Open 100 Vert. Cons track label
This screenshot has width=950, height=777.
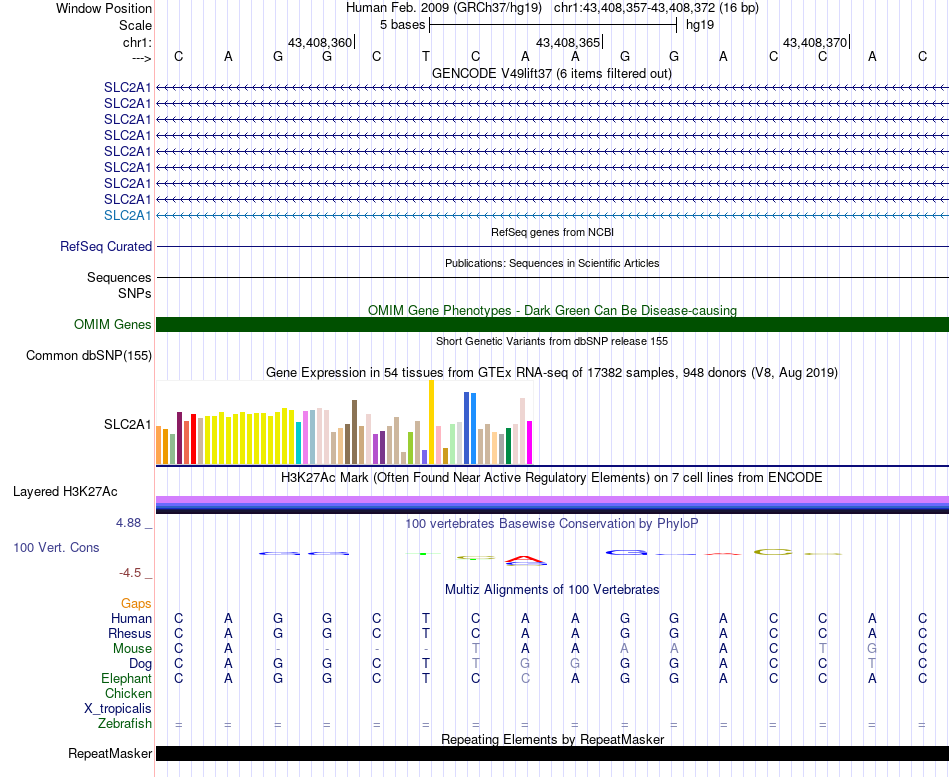56,547
